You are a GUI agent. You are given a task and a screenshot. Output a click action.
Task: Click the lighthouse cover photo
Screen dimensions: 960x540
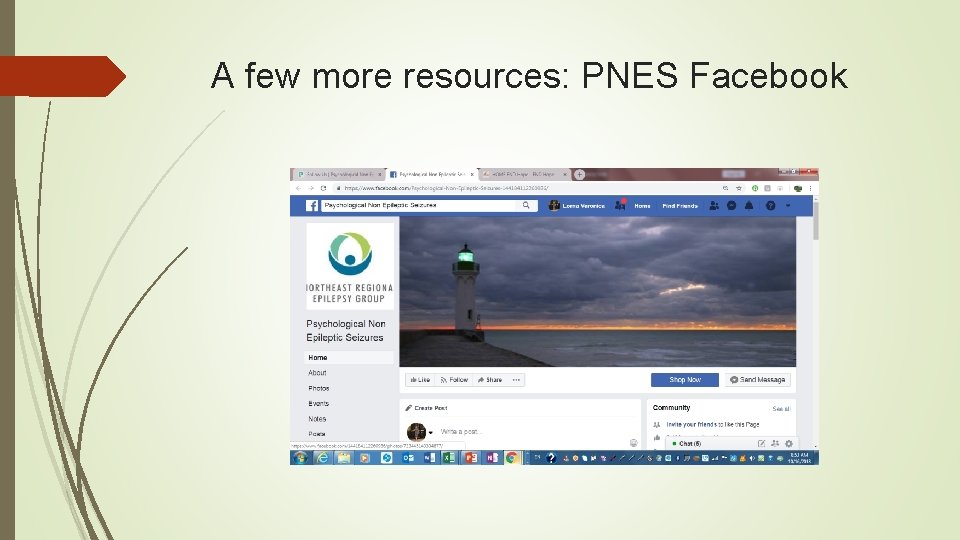tap(598, 291)
